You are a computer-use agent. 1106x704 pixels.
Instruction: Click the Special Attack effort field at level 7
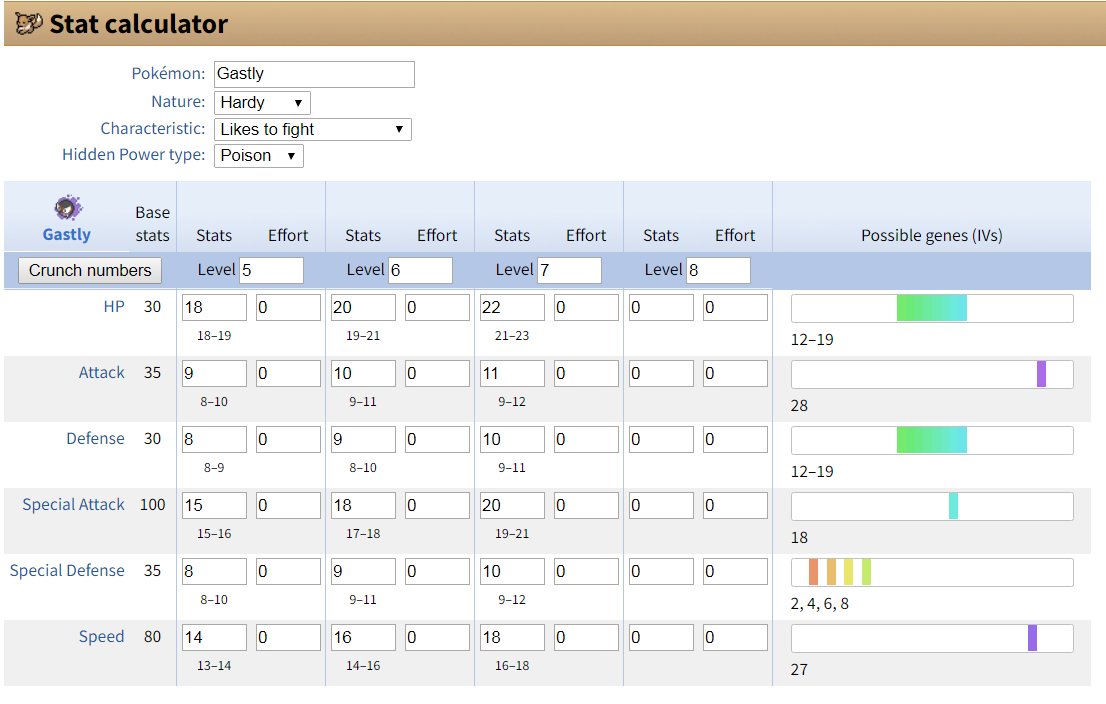[586, 505]
